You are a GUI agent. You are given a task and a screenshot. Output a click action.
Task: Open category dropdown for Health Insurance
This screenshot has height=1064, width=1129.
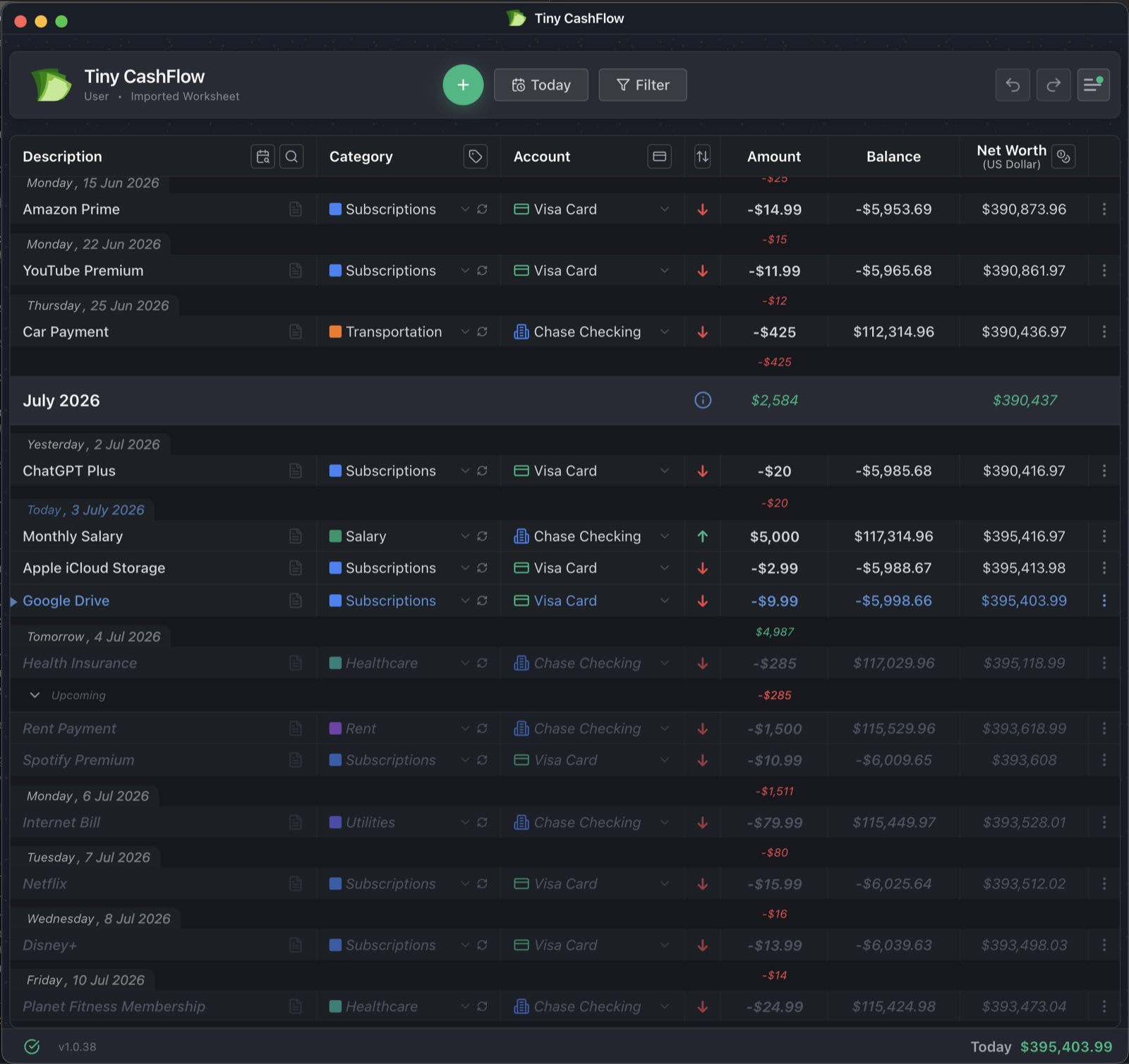pos(465,663)
